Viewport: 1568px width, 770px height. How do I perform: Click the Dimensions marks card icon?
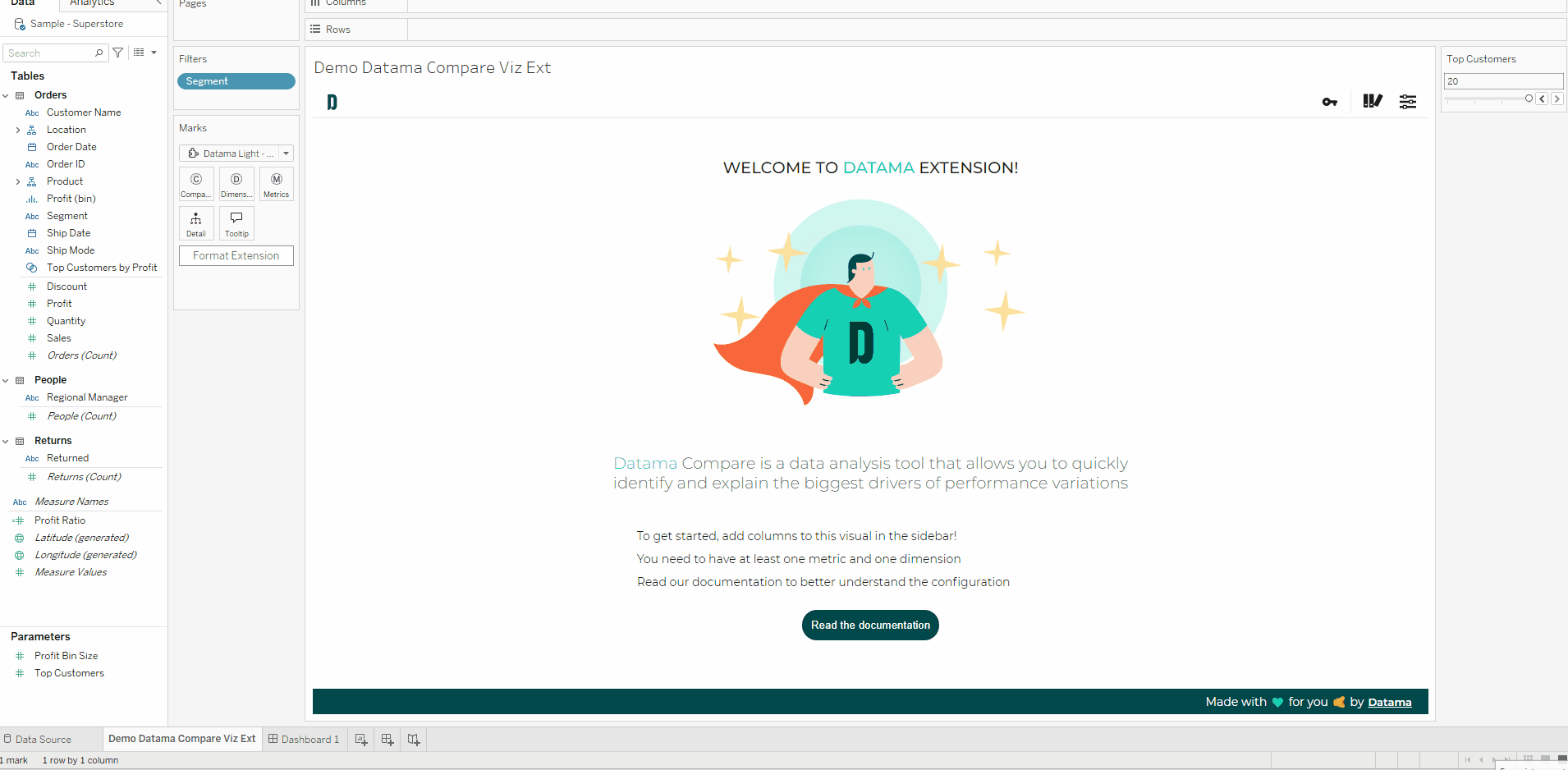[x=236, y=184]
